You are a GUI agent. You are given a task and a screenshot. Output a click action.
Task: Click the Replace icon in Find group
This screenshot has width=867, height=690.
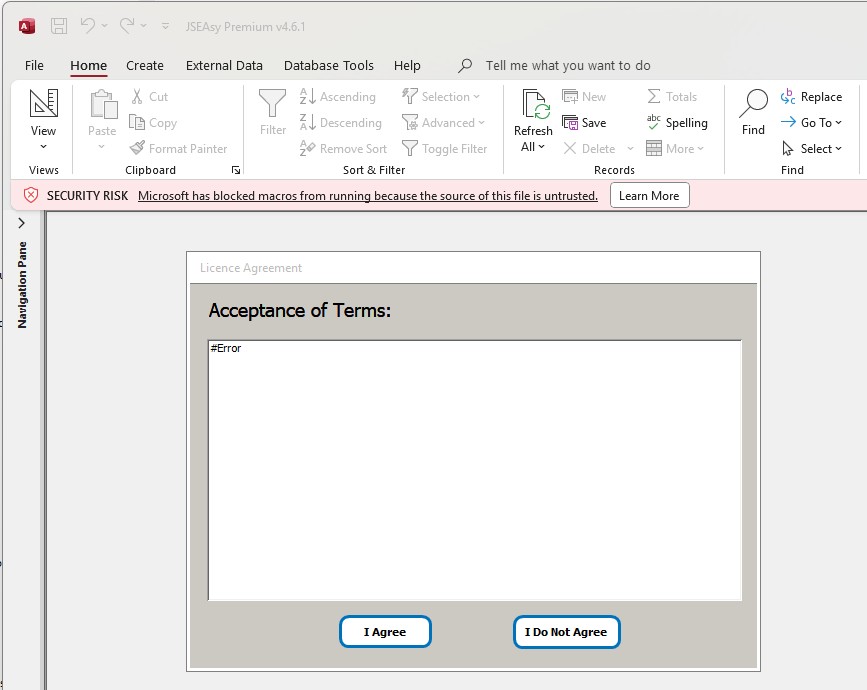tap(788, 97)
